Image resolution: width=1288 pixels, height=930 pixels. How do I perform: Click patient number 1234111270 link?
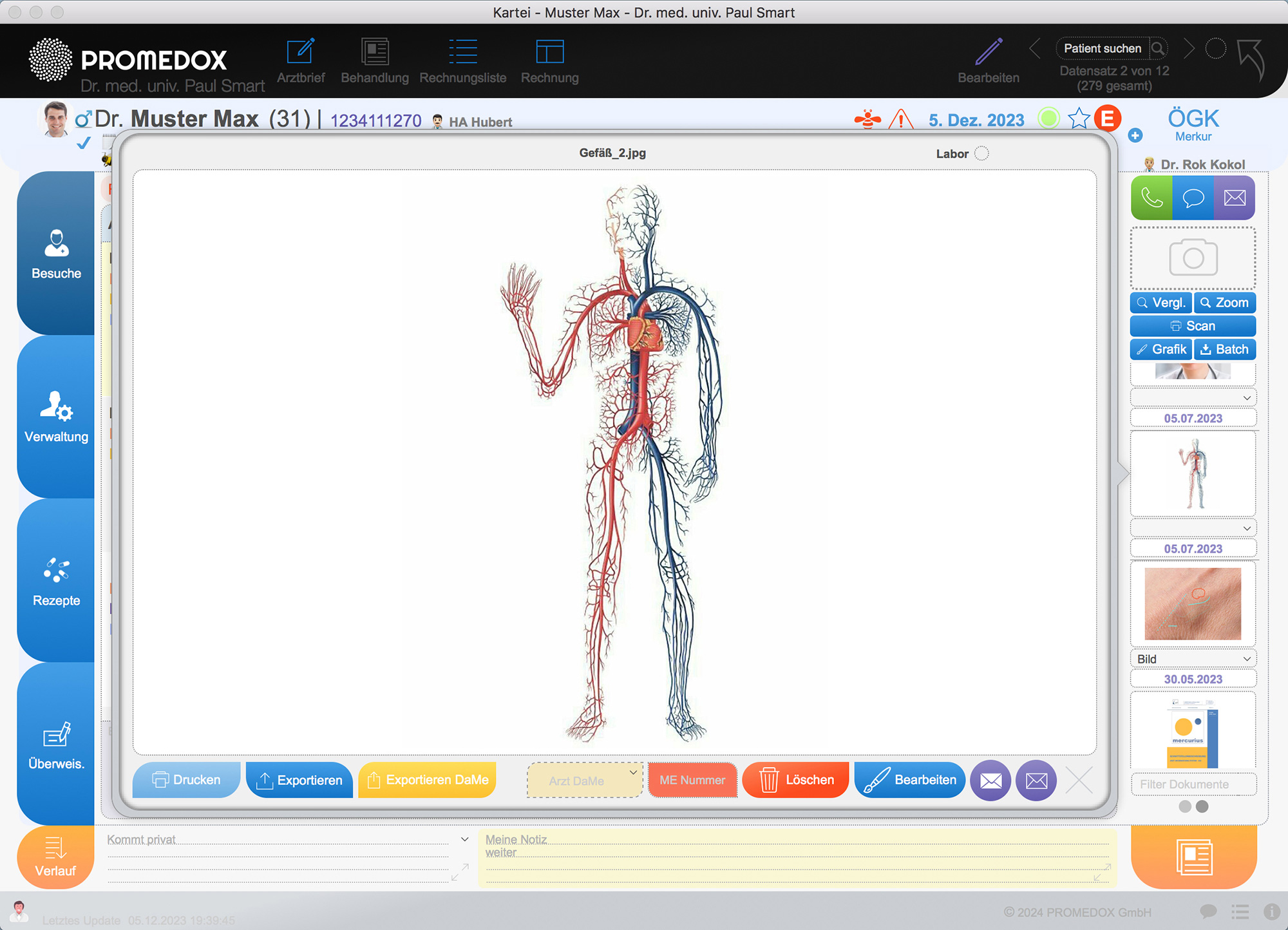[x=376, y=121]
